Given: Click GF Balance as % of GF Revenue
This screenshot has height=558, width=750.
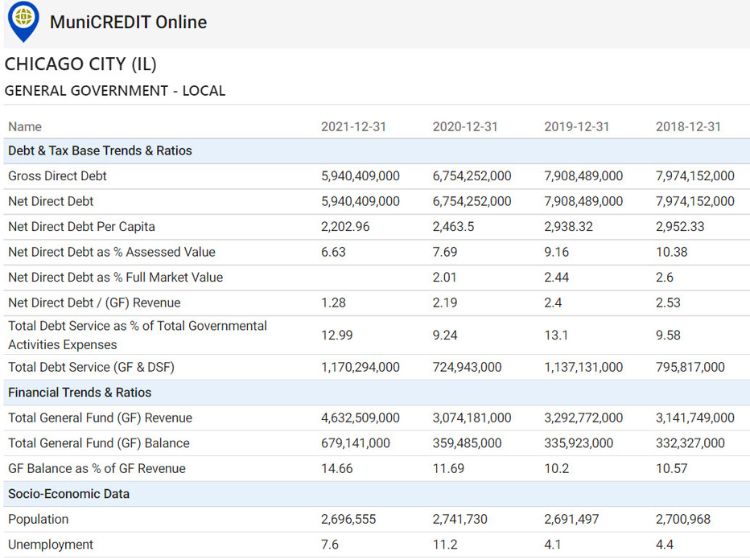Looking at the screenshot, I should [x=97, y=469].
